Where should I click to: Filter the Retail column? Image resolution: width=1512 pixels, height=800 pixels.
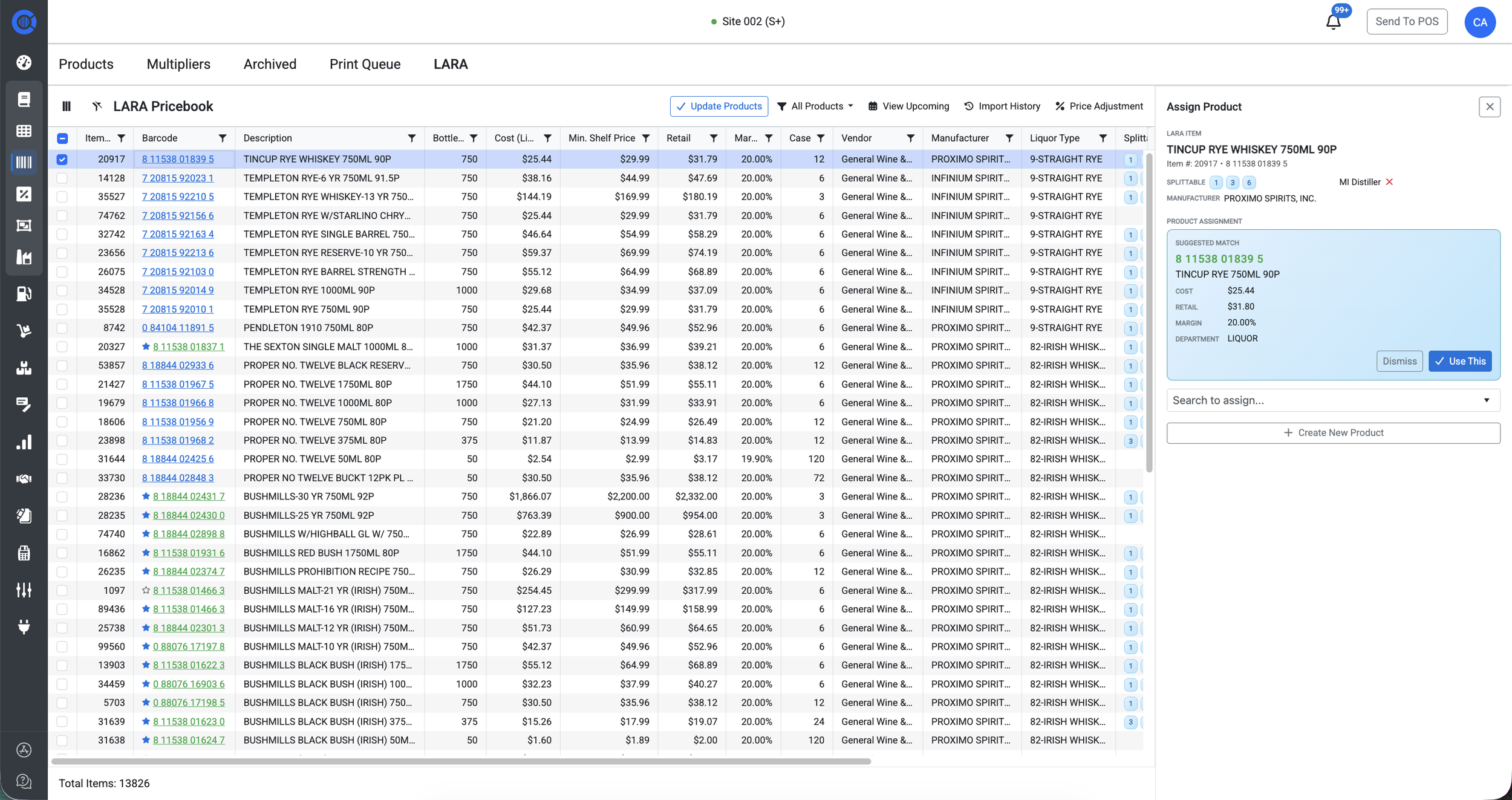(x=714, y=138)
